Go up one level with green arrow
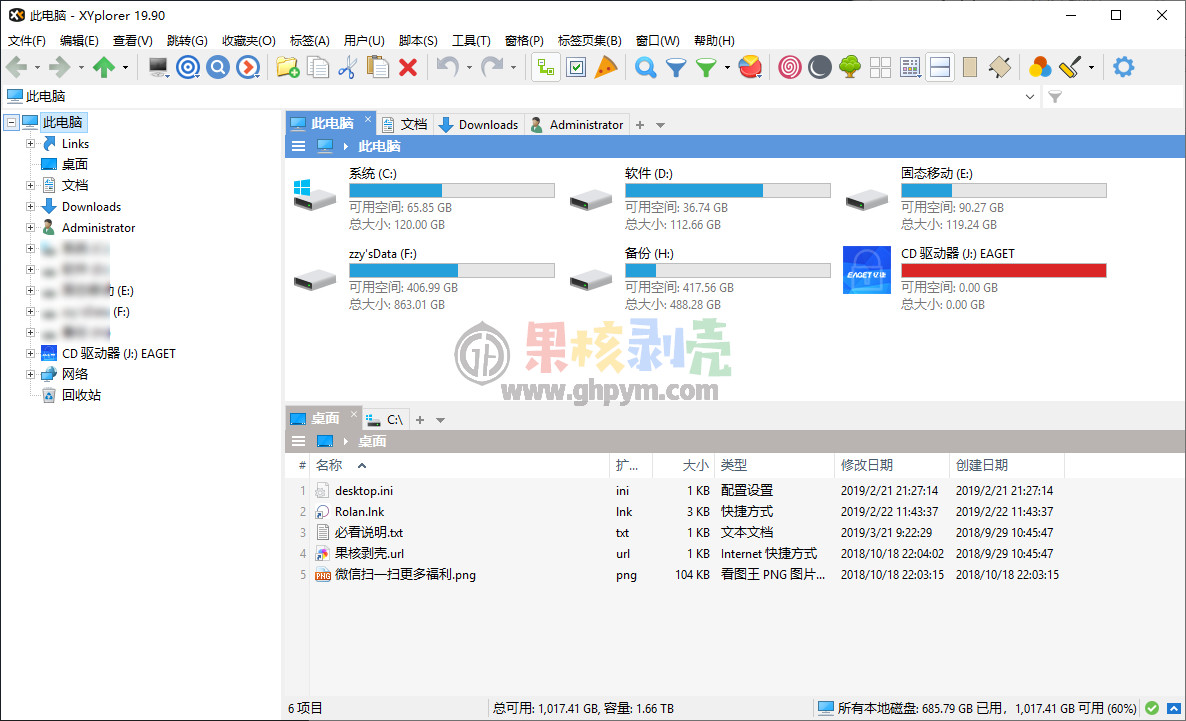This screenshot has height=721, width=1186. [x=104, y=67]
